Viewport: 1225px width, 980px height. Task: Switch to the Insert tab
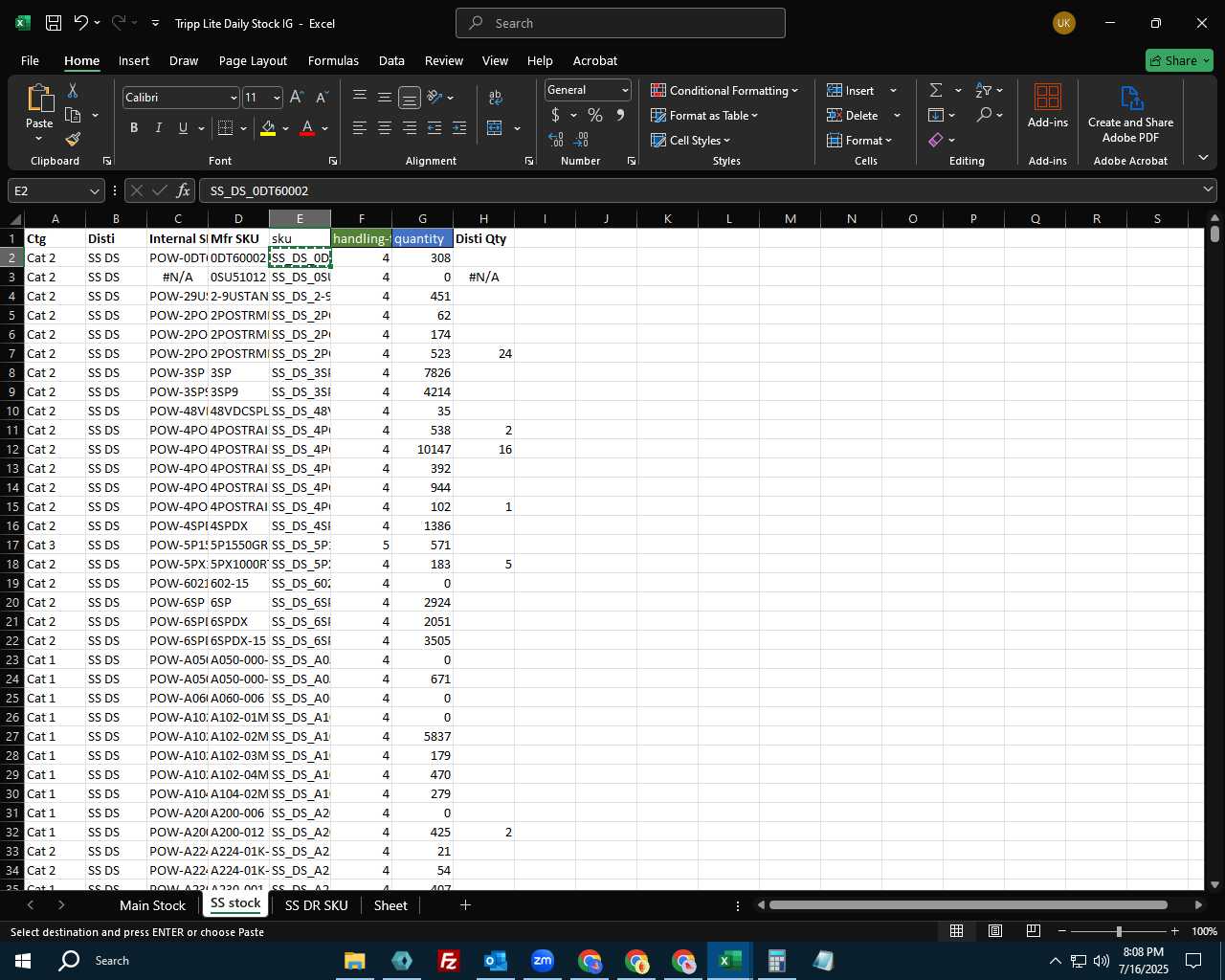[x=134, y=60]
